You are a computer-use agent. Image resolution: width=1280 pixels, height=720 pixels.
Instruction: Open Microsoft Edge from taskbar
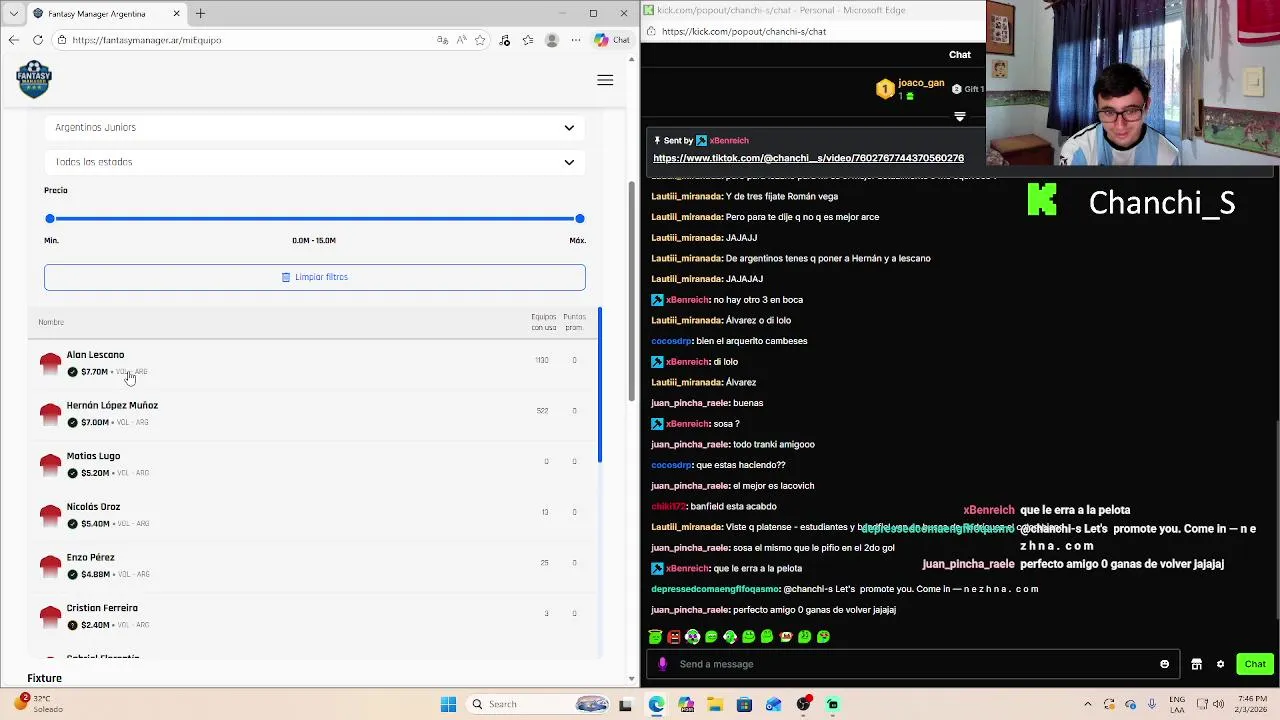coord(656,704)
